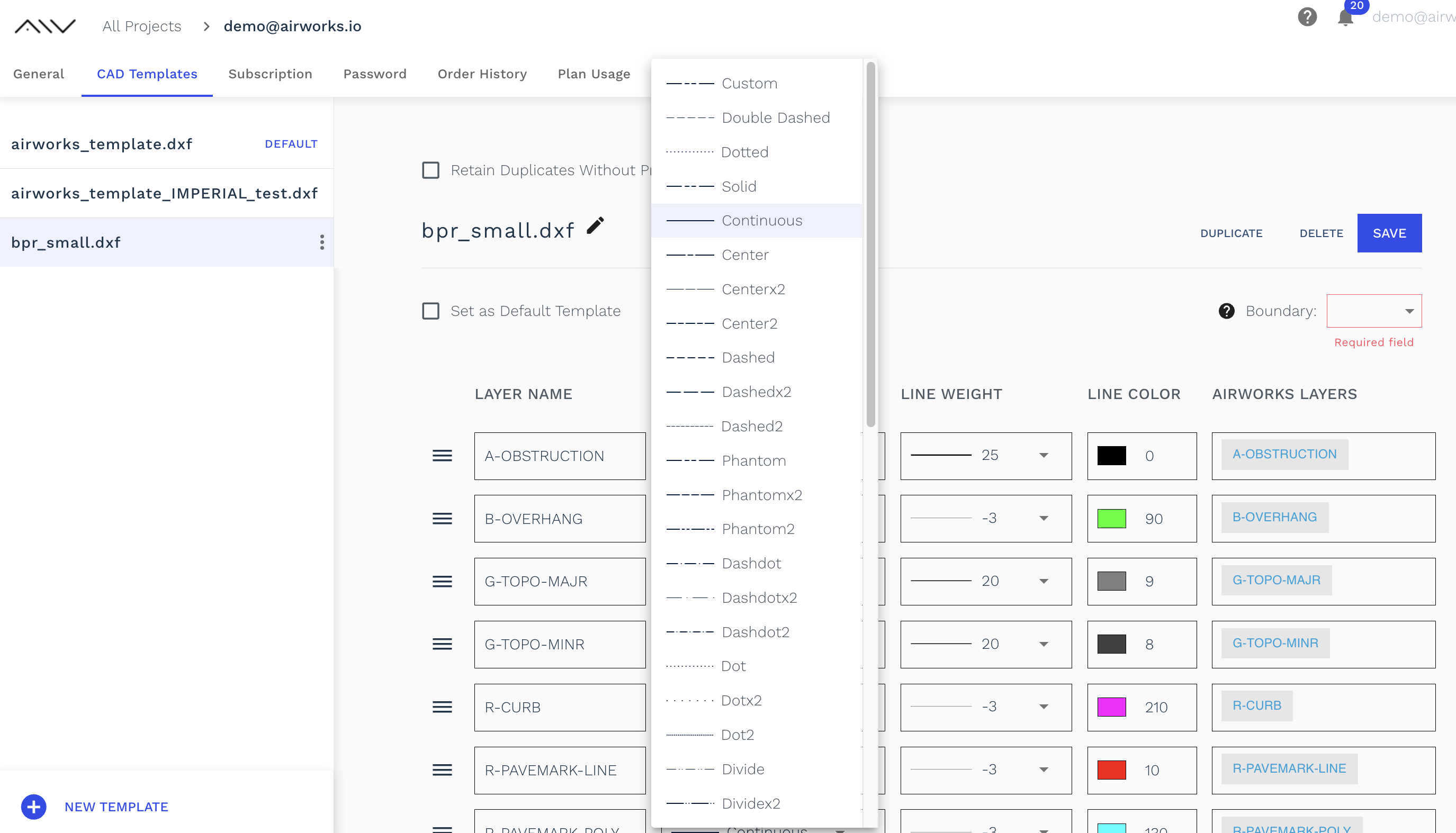Select Solid line type
Image resolution: width=1456 pixels, height=833 pixels.
pos(757,186)
